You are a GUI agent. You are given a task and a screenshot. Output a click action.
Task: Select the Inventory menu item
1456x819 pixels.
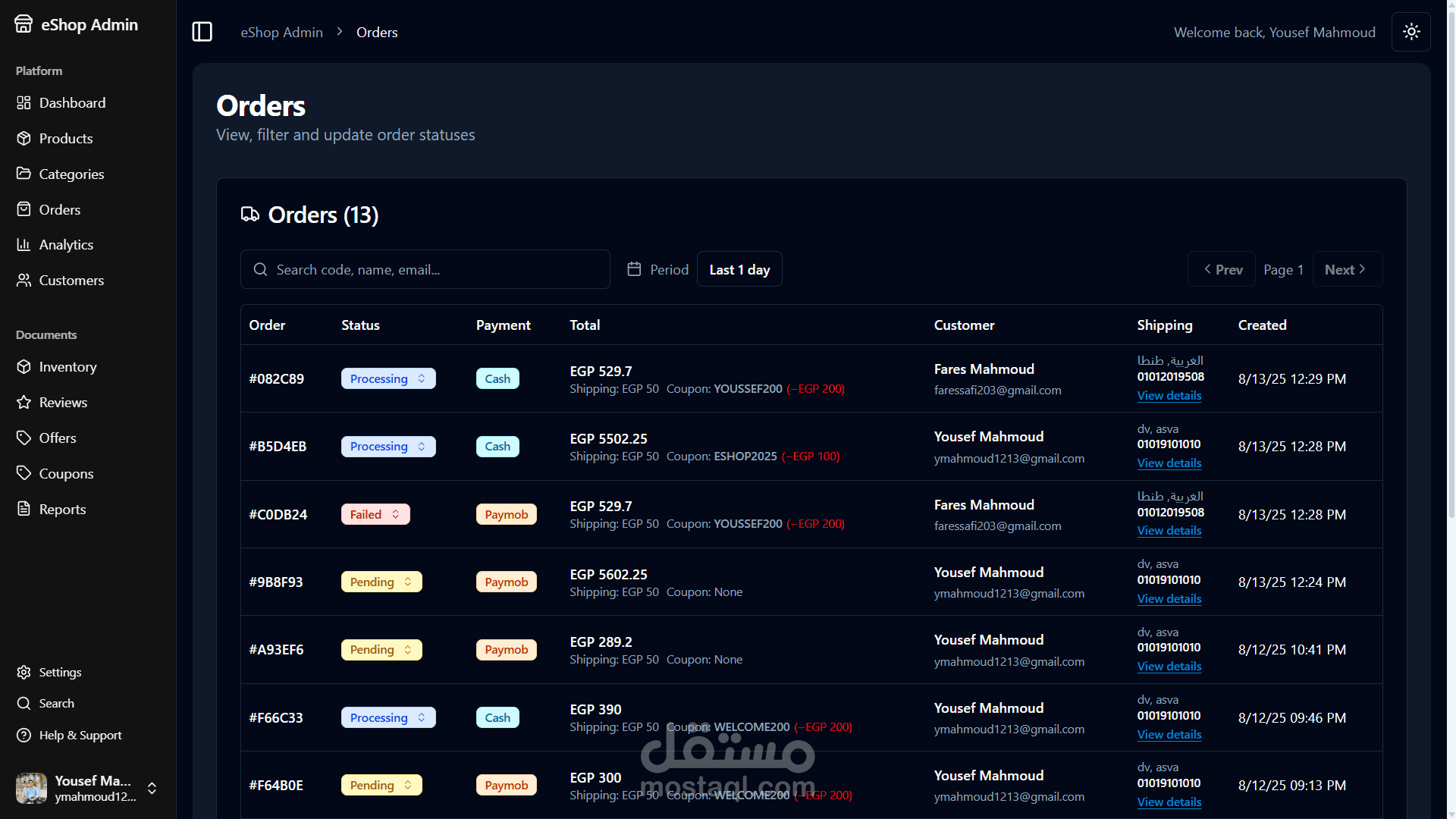(67, 367)
